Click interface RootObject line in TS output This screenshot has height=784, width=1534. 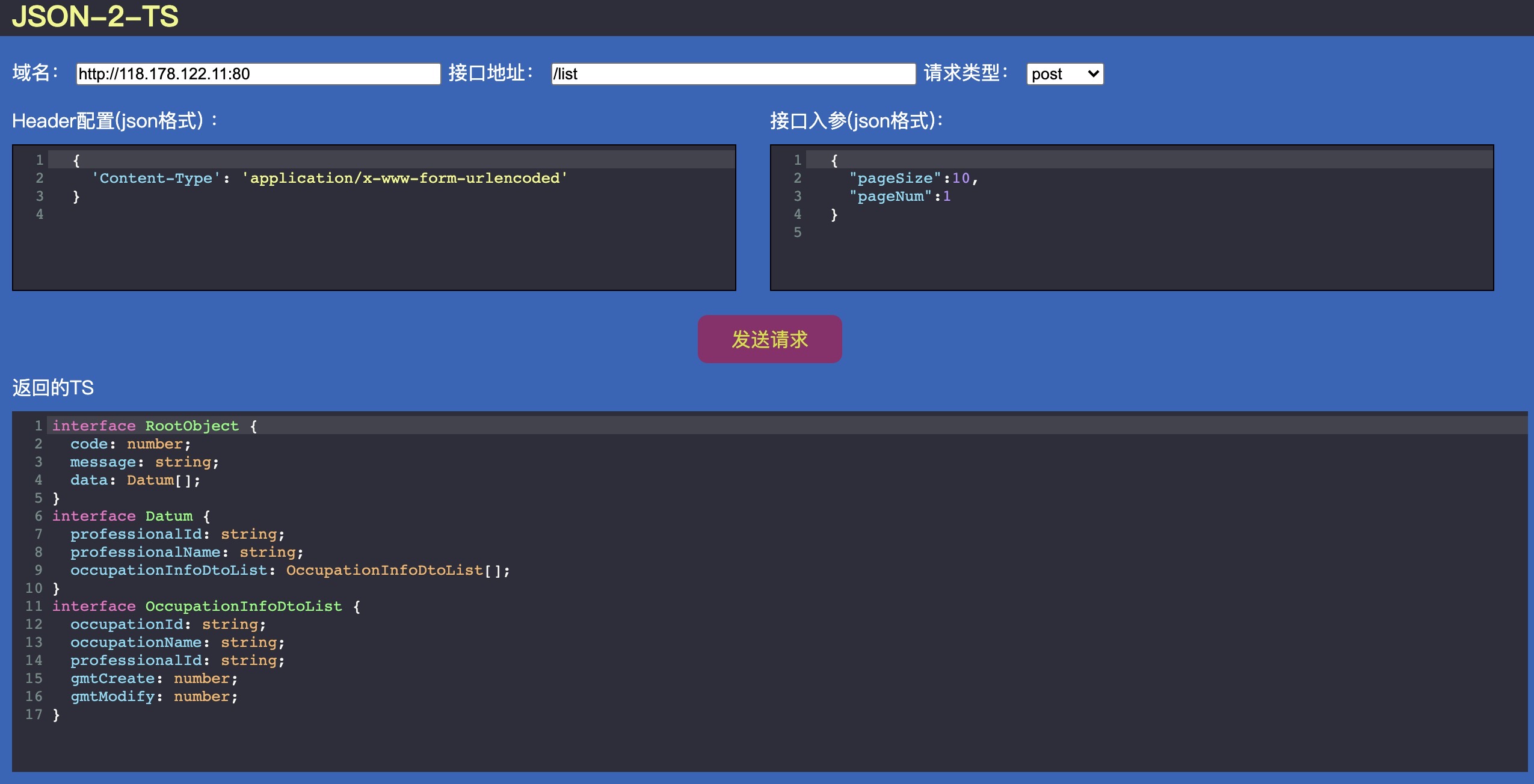tap(154, 426)
